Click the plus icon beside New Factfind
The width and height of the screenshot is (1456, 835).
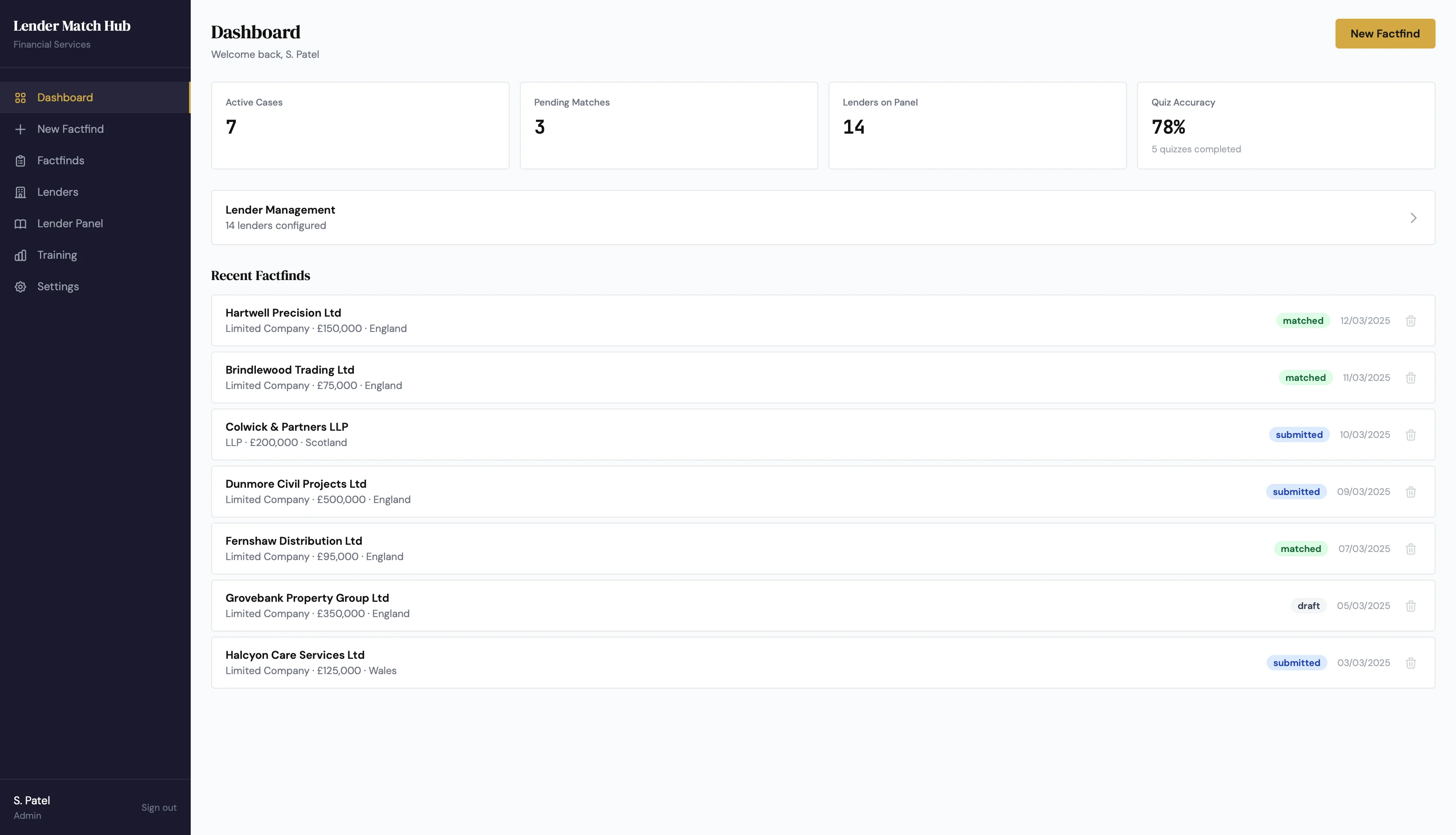(x=21, y=129)
